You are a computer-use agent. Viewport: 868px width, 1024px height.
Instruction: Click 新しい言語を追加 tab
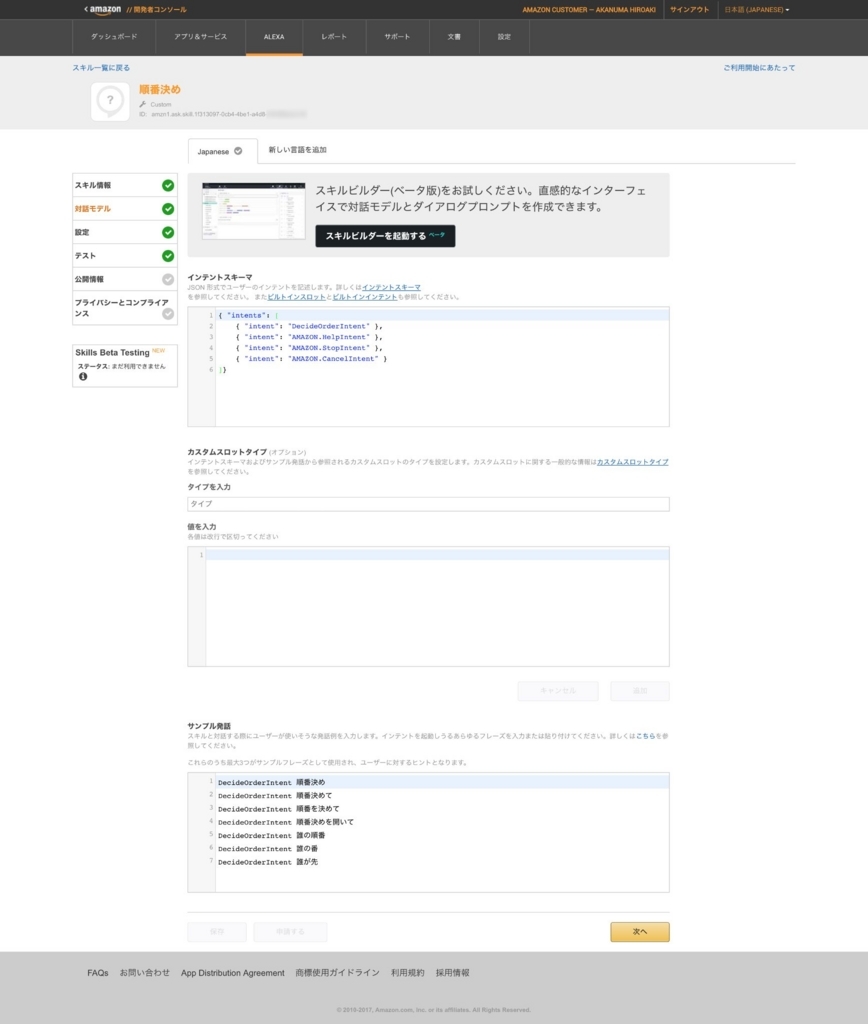coord(297,150)
